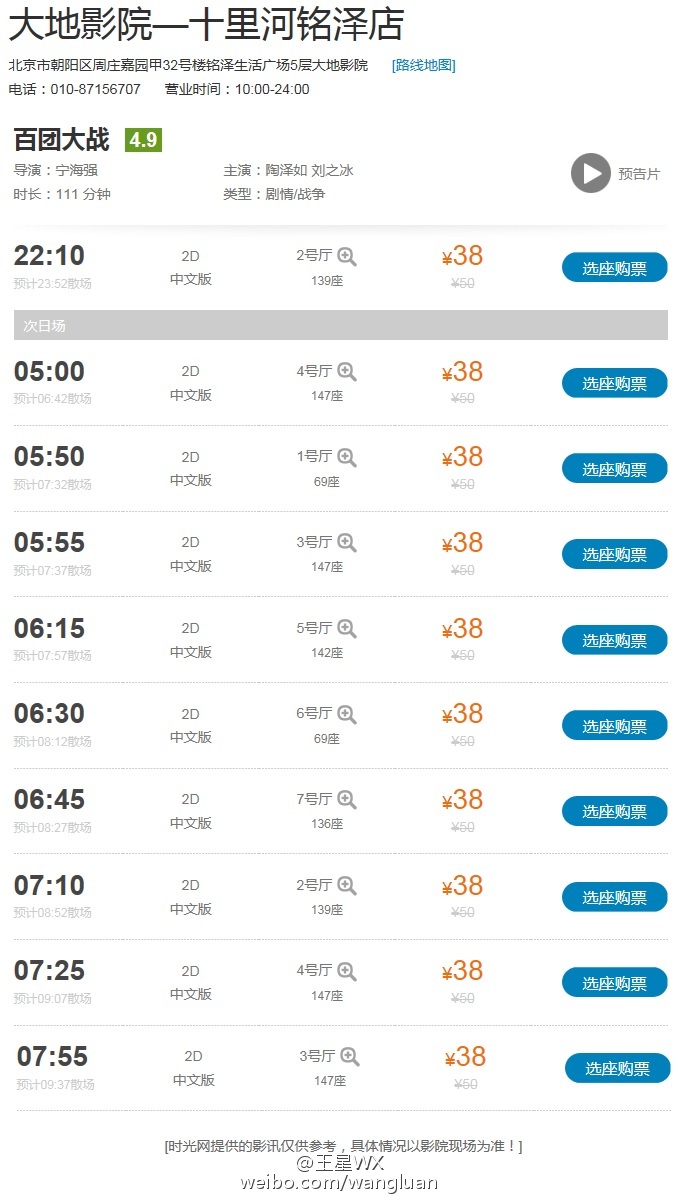Choose seats for the 07:10 showing

(614, 897)
